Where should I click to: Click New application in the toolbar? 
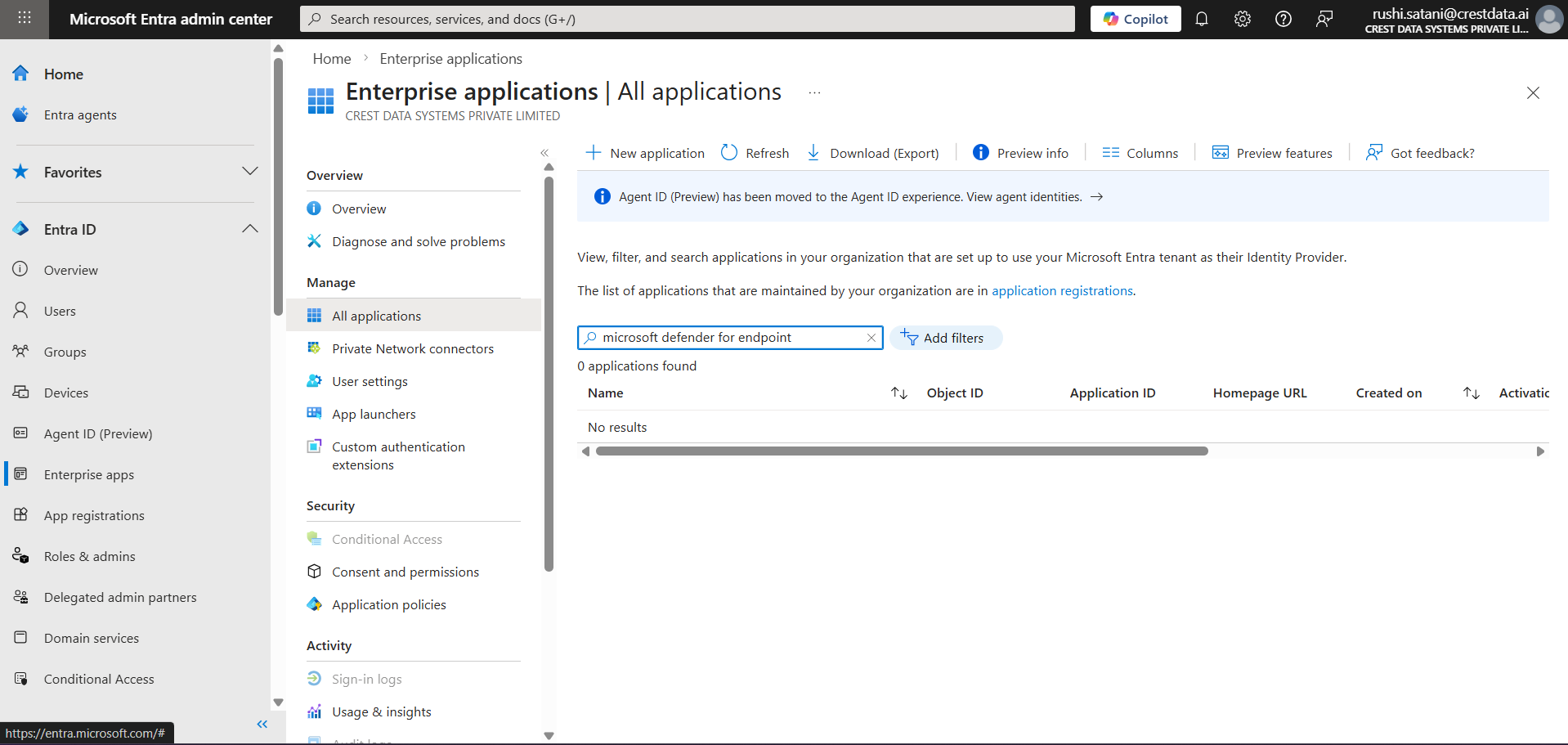click(x=645, y=153)
